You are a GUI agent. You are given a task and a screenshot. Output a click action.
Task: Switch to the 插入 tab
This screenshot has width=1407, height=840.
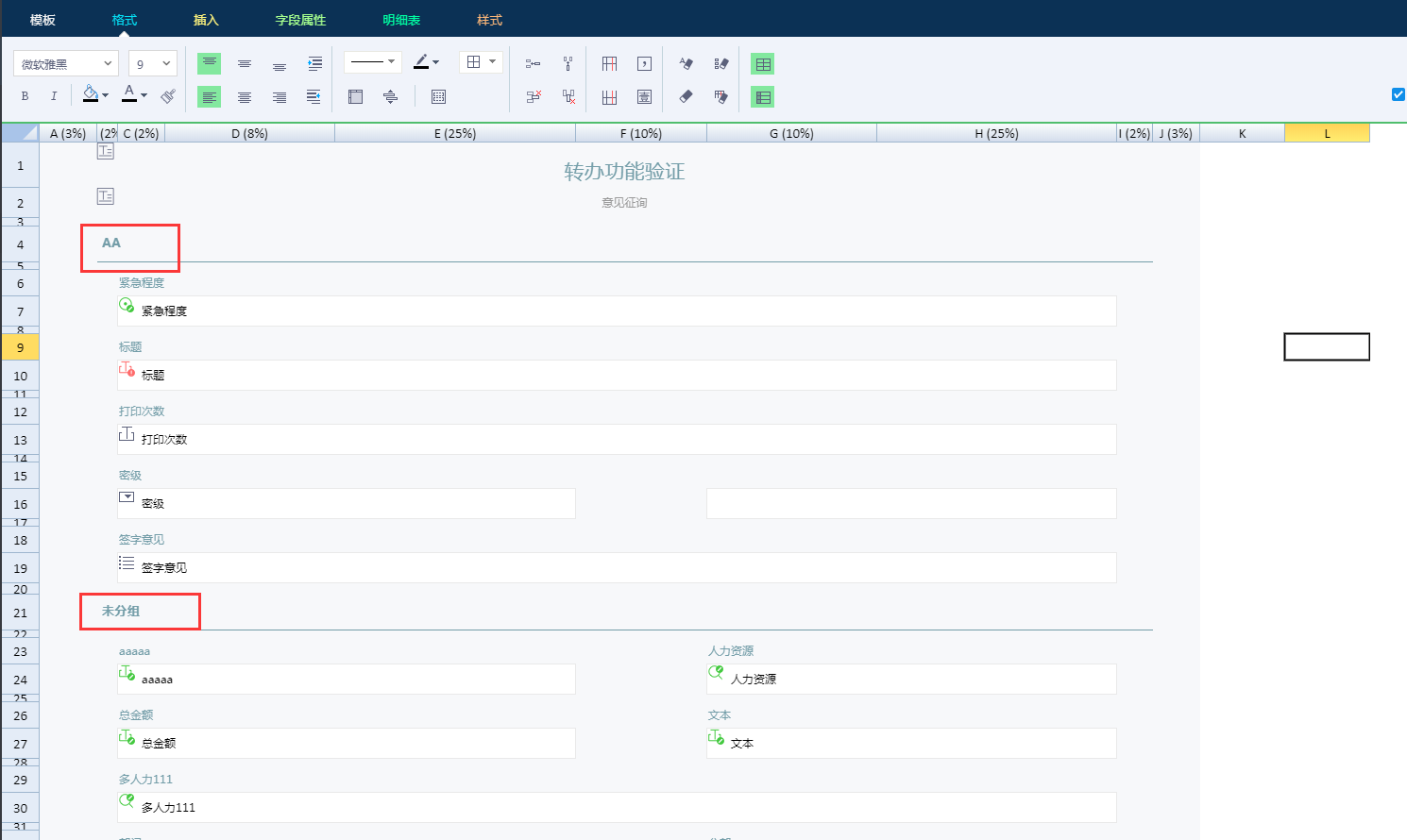tap(206, 20)
